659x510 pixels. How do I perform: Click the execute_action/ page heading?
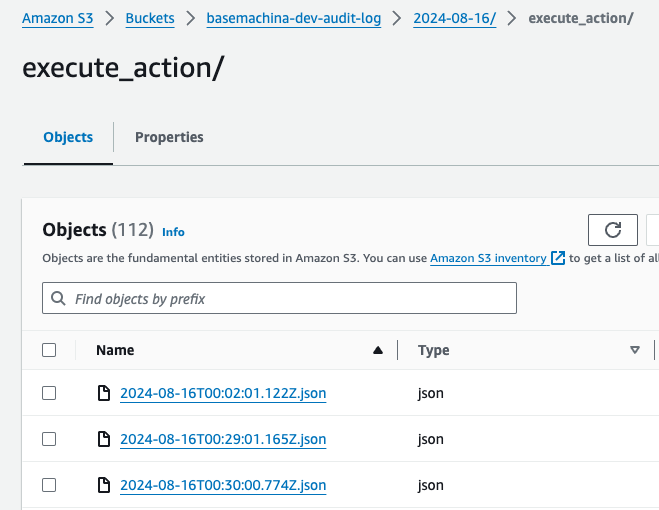click(123, 67)
